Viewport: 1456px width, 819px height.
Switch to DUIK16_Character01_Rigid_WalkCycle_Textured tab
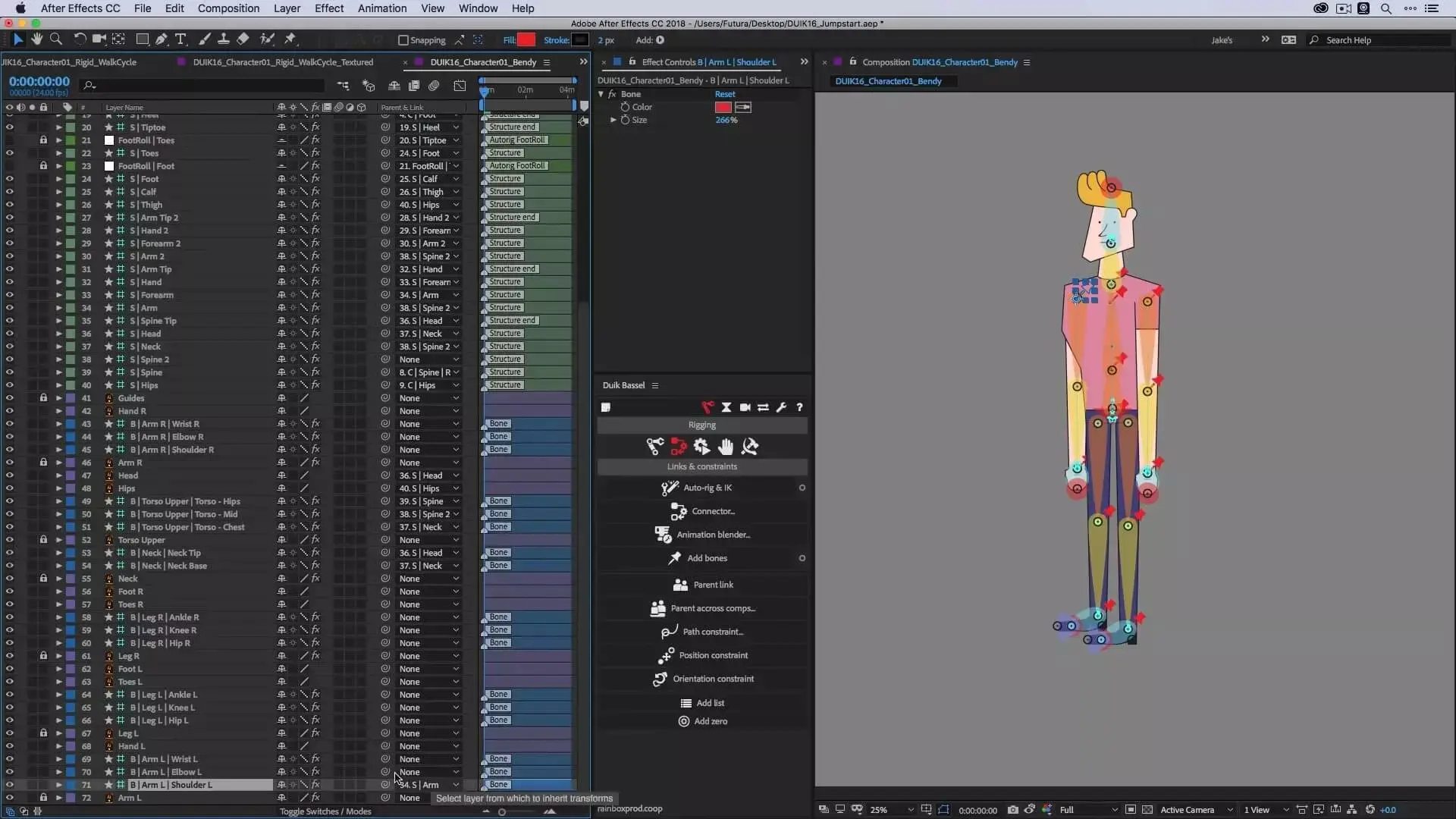pos(283,62)
